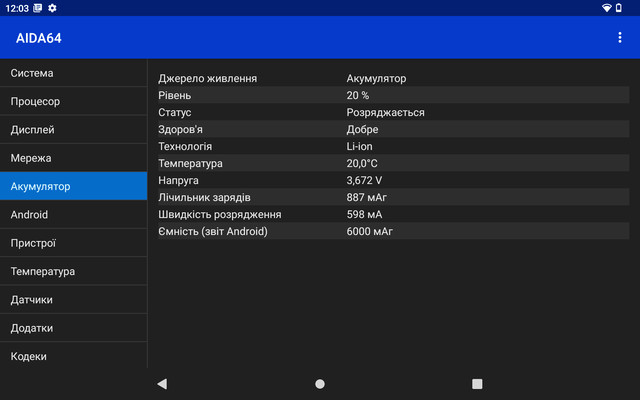This screenshot has width=640, height=400.
Task: Select the 887 мАг charge counter value
Action: click(366, 198)
